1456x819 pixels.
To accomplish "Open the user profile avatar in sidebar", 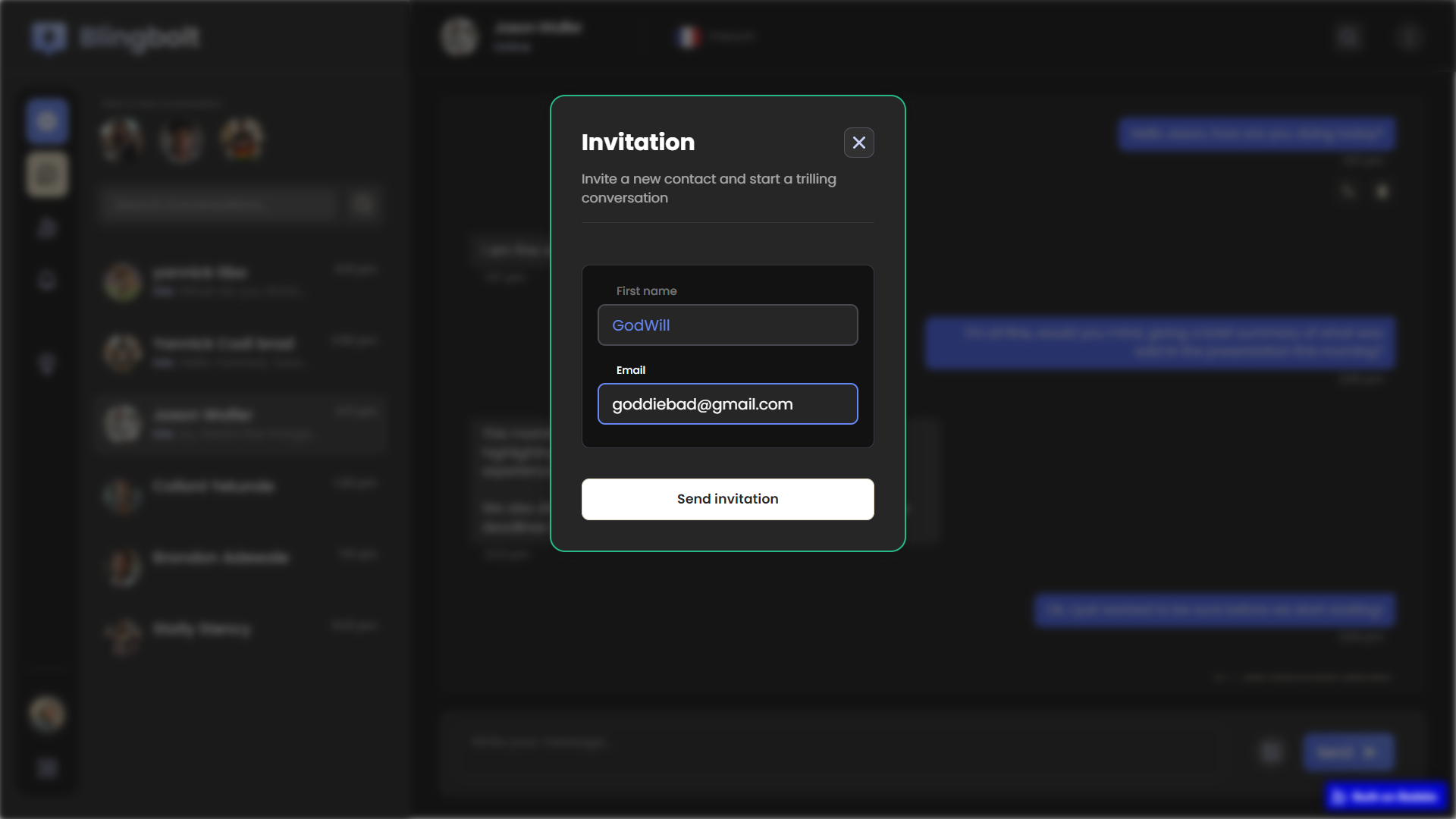I will (47, 714).
